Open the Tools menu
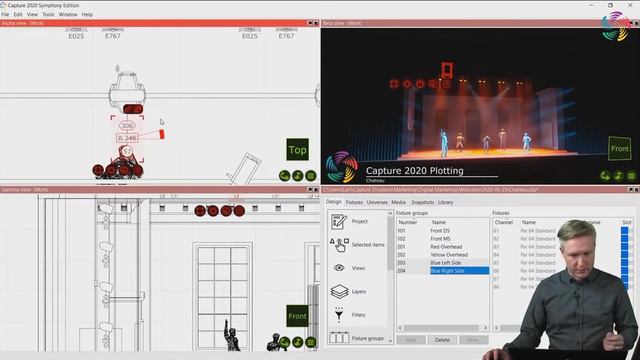The width and height of the screenshot is (640, 360). click(48, 14)
